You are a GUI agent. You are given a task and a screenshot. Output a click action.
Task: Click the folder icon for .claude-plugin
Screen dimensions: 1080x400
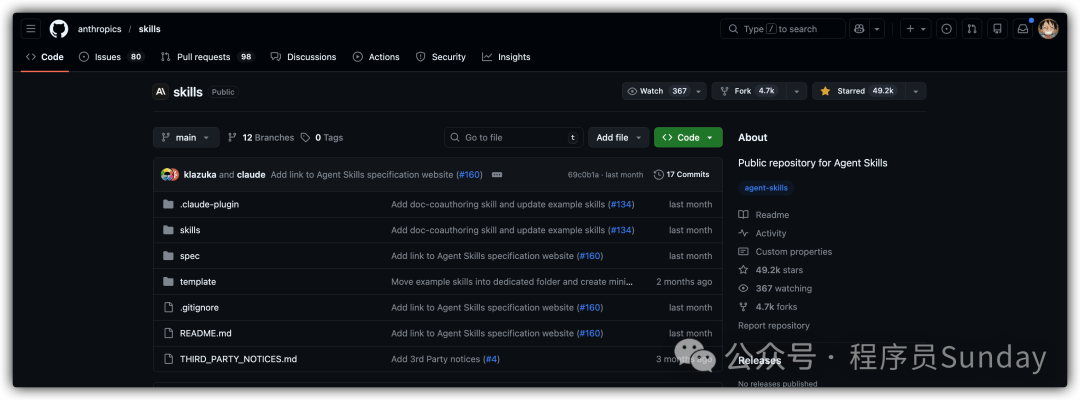(168, 204)
